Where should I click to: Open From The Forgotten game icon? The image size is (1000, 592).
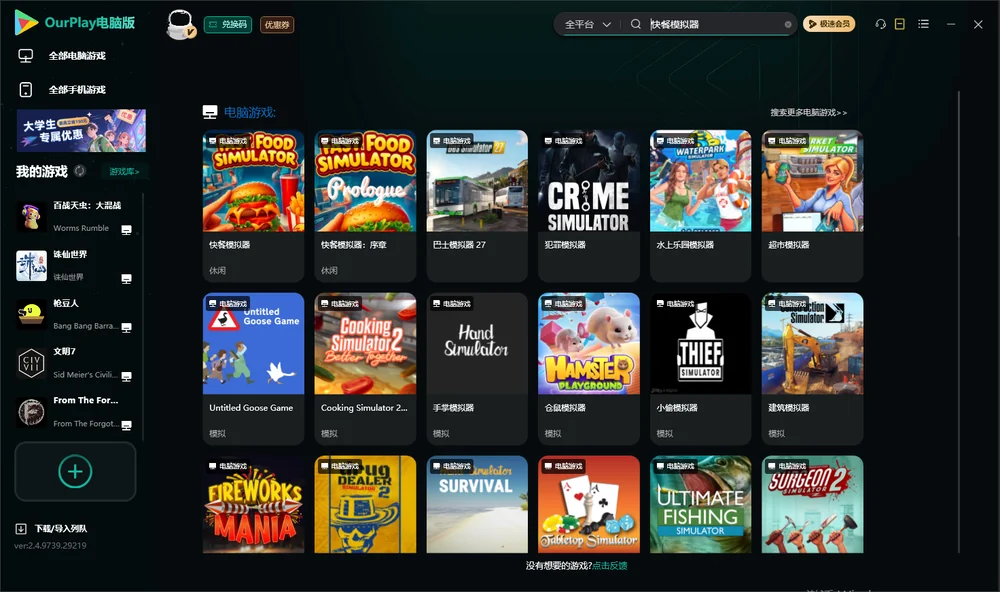coord(31,412)
